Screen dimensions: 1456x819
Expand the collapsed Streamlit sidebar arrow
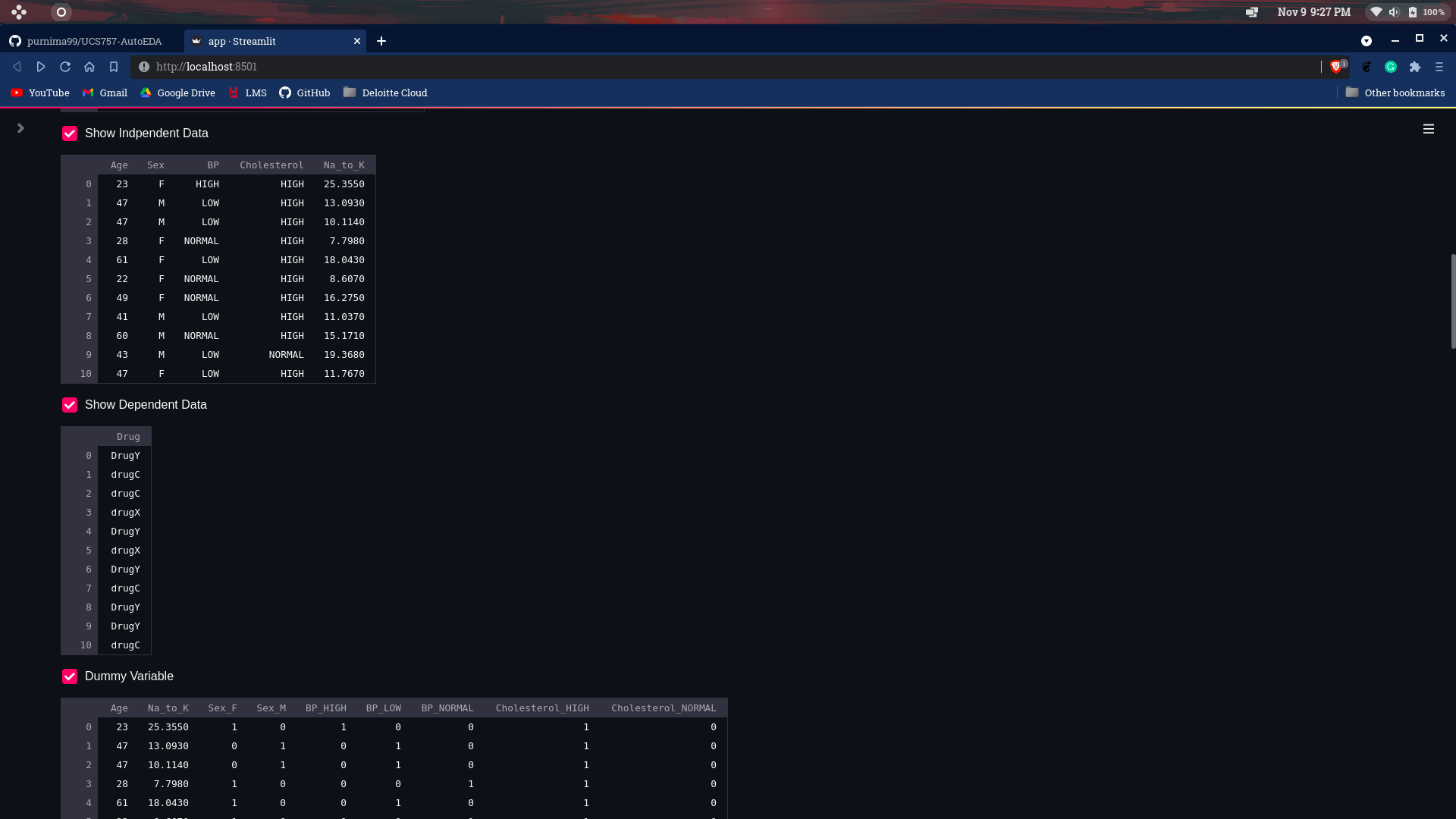tap(20, 128)
